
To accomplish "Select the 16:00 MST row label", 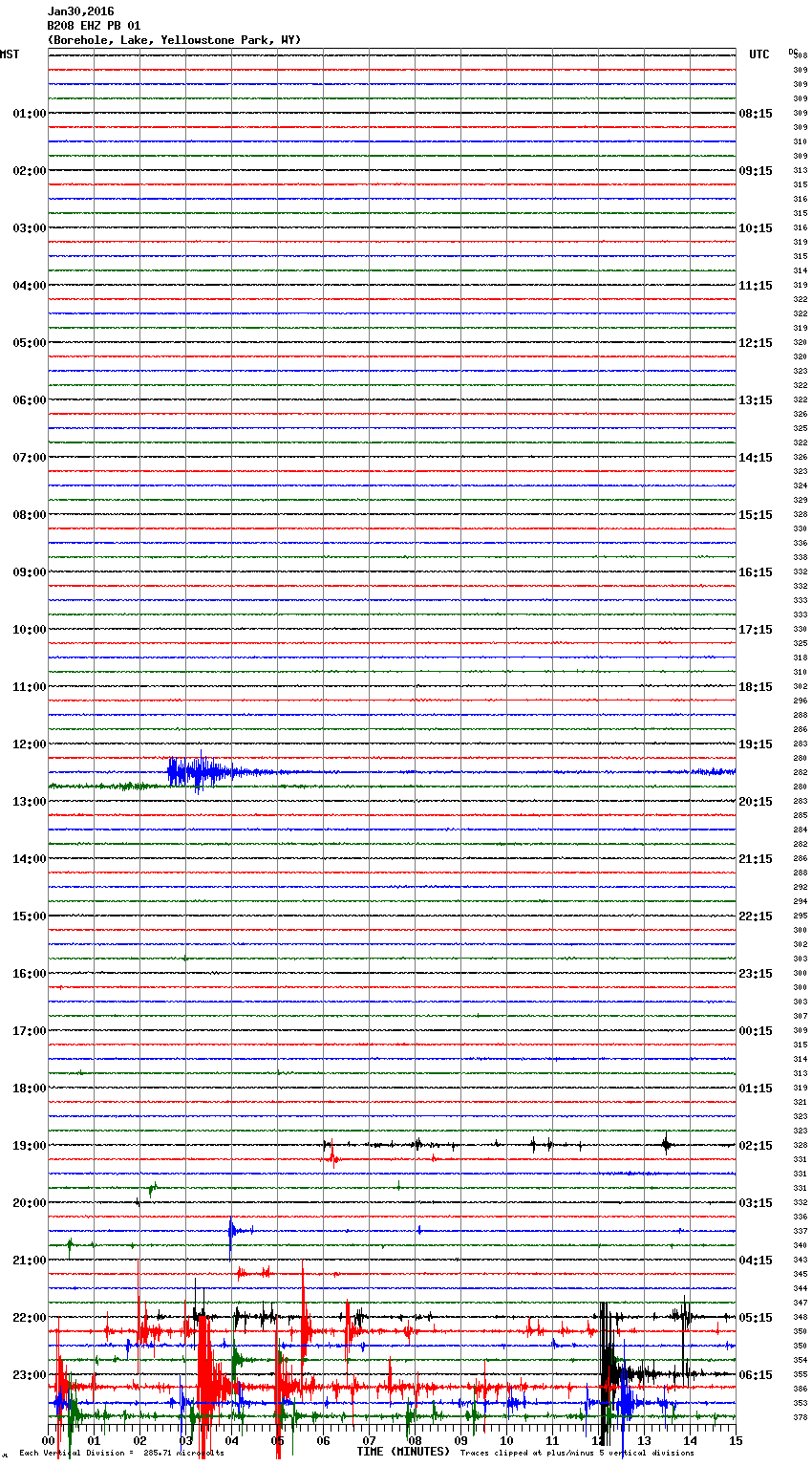I will [x=29, y=974].
